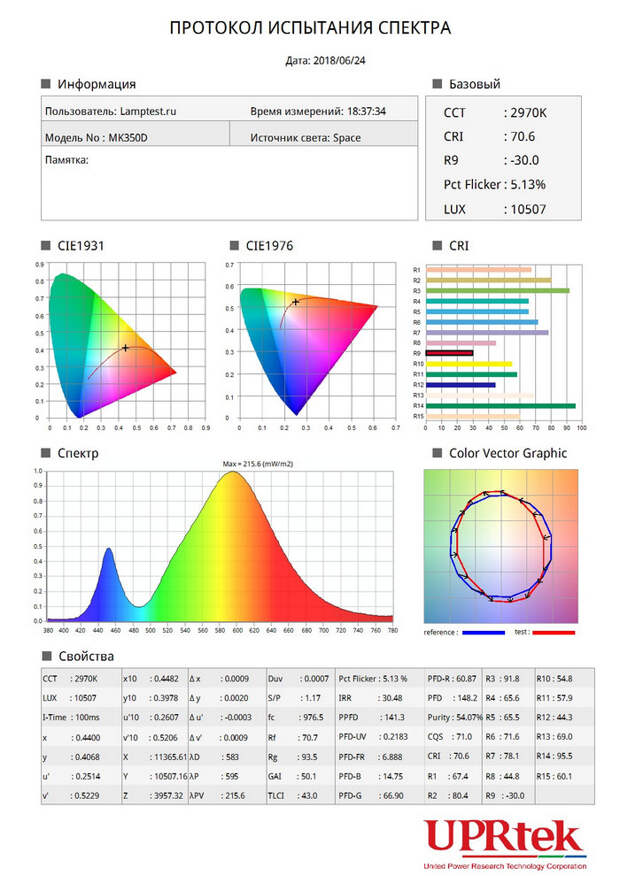Screen dimensions: 620x876
Task: Click the Модель No MK350D field
Action: pyautogui.click(x=135, y=137)
